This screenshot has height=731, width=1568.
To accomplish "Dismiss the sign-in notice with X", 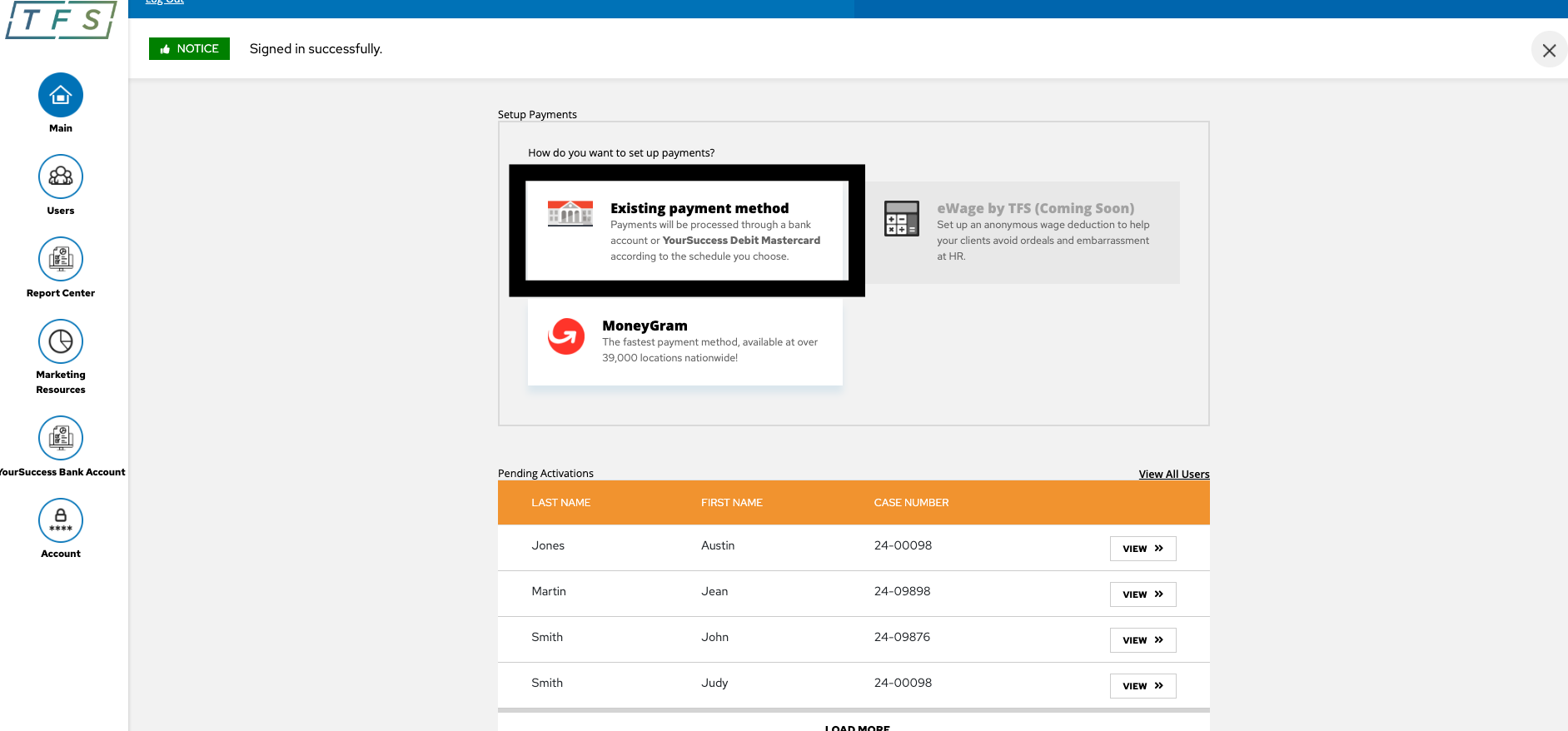I will pos(1549,51).
